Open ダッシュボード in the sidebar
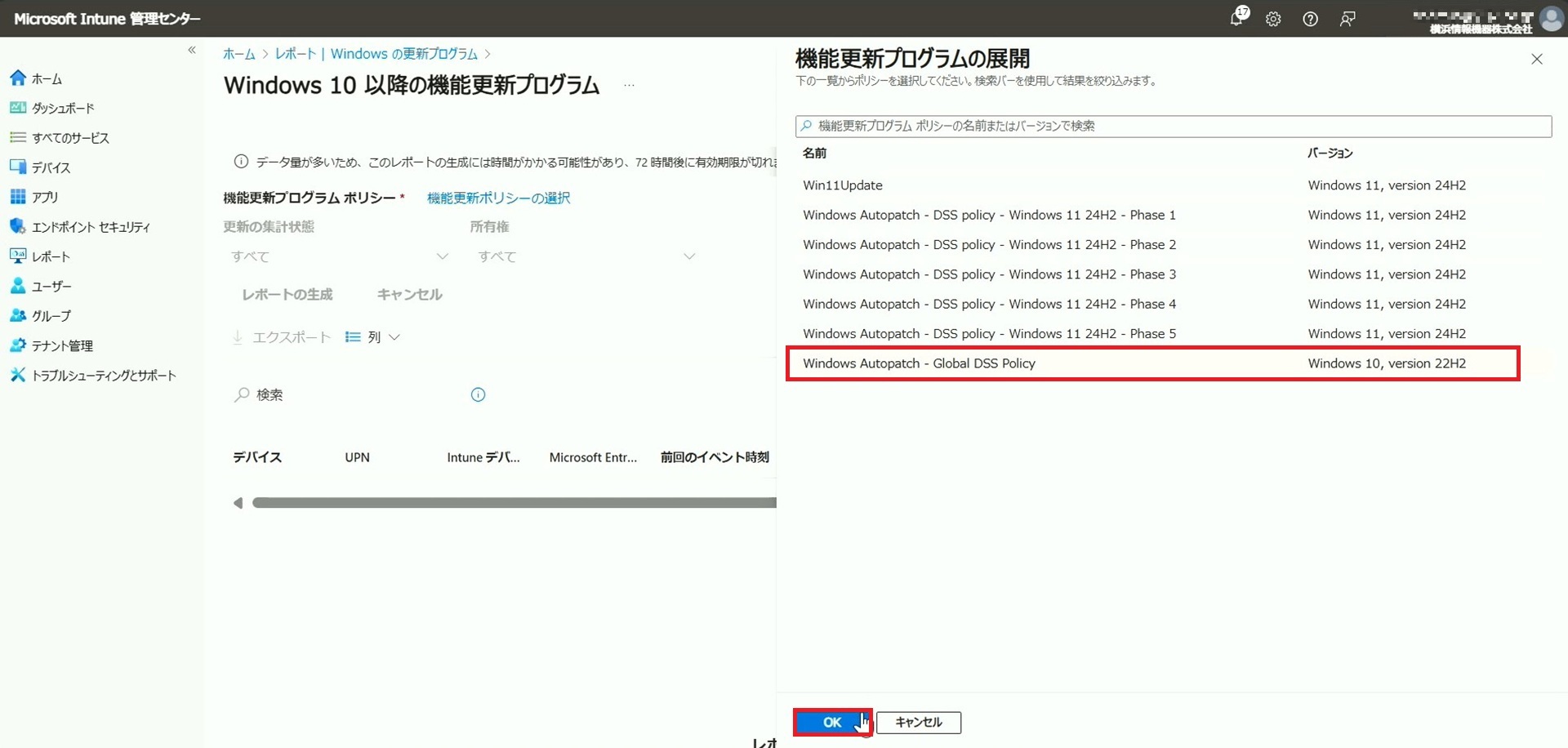The width and height of the screenshot is (1568, 748). (63, 108)
